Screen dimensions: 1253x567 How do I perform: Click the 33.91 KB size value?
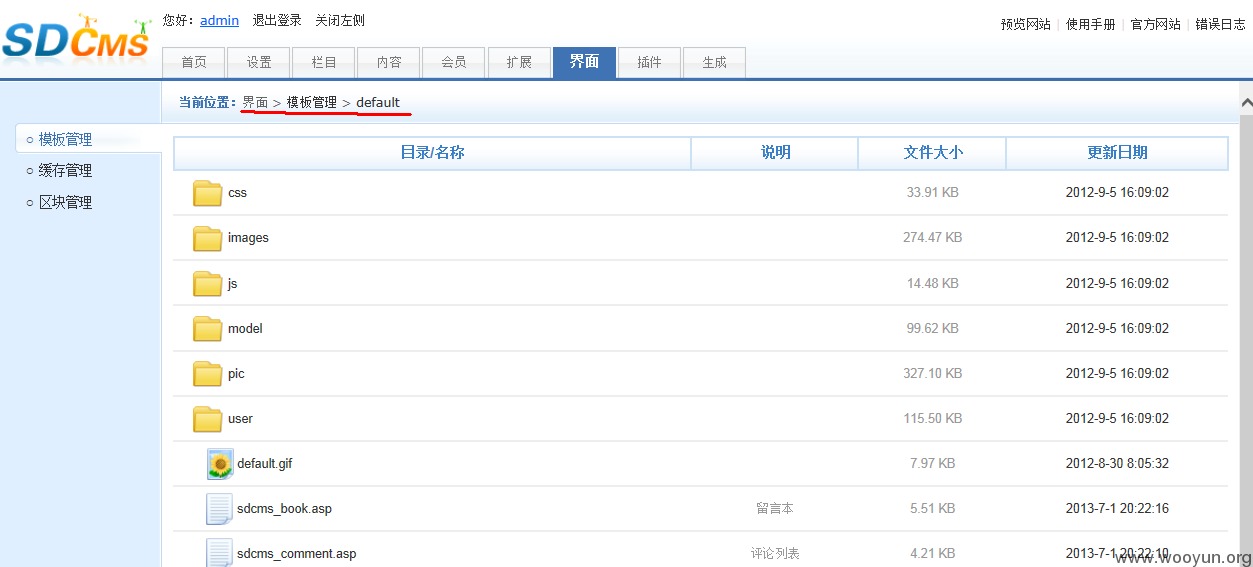point(932,193)
